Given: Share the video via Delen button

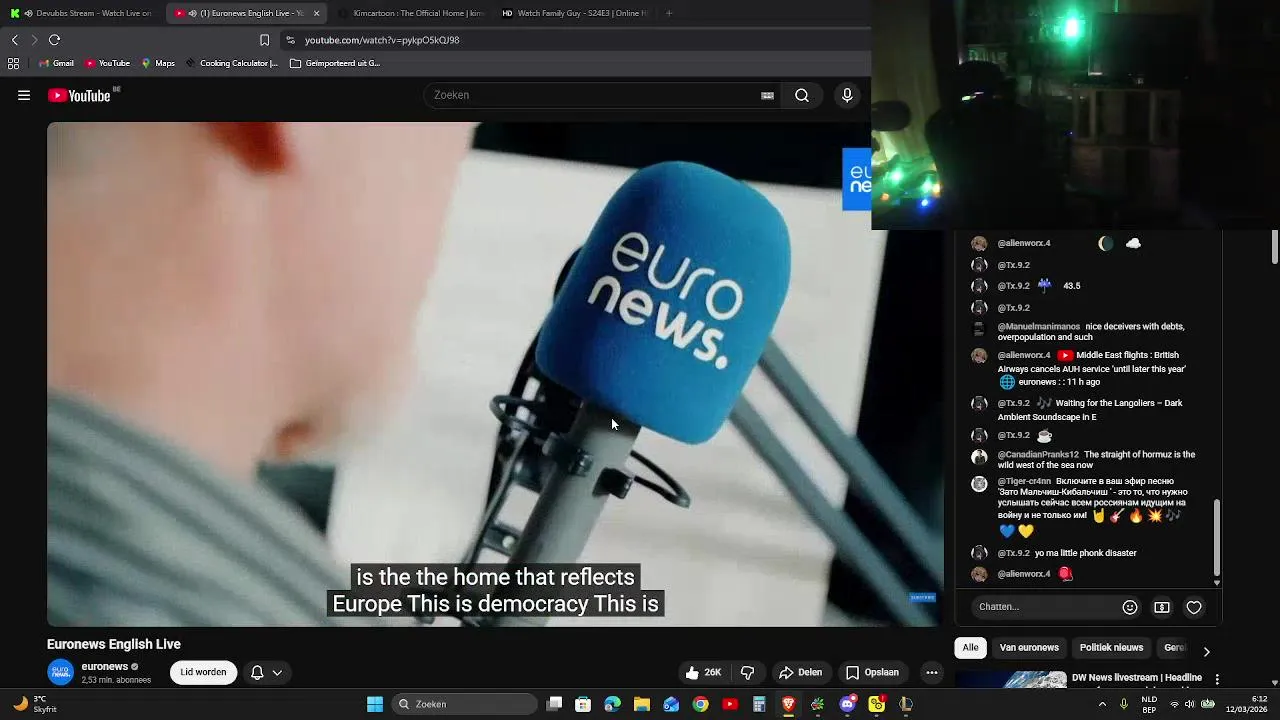Looking at the screenshot, I should click(801, 672).
